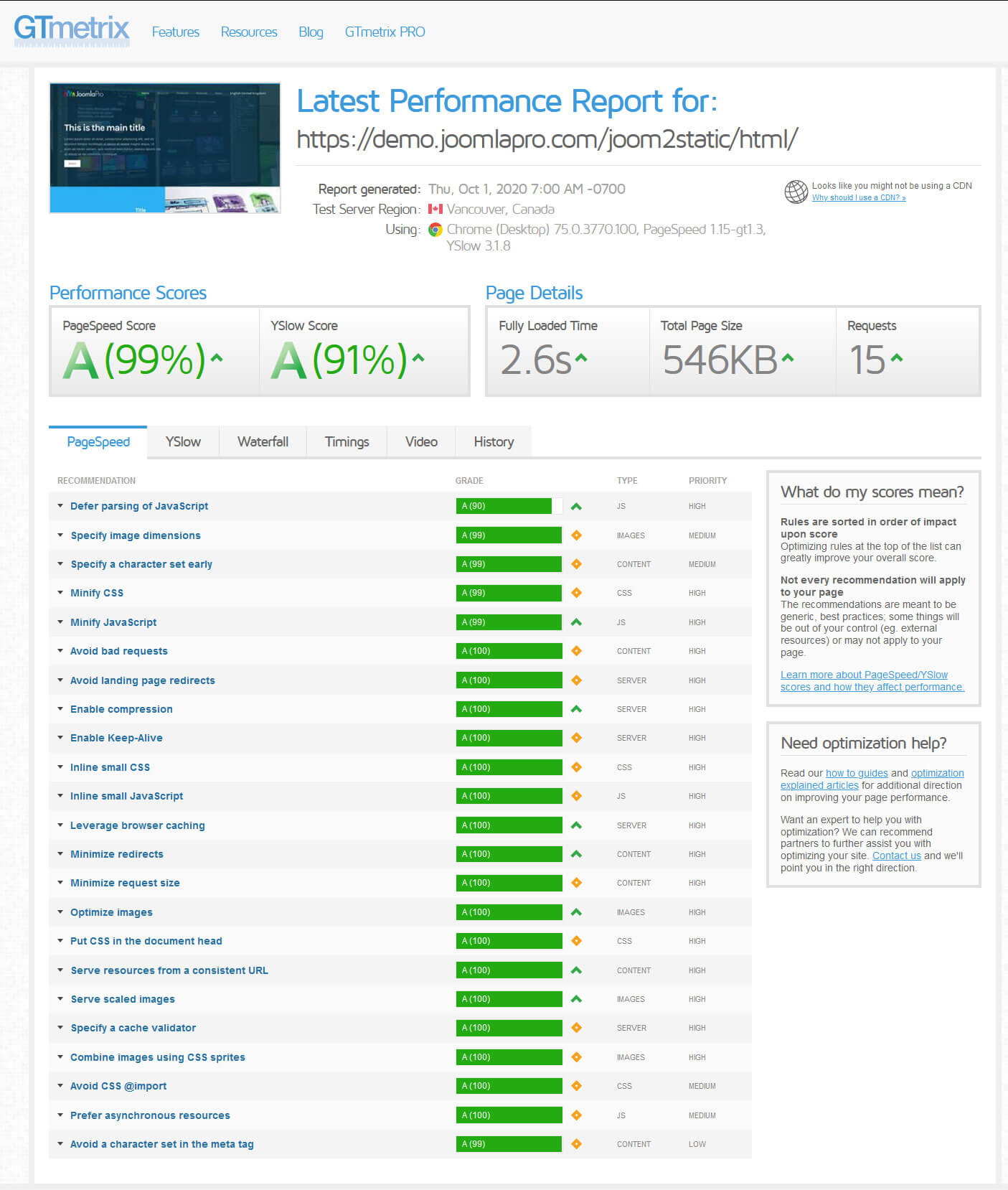Screen dimensions: 1008x1190
Task: Click the PageSpeed Score trend arrow
Action: 217,357
